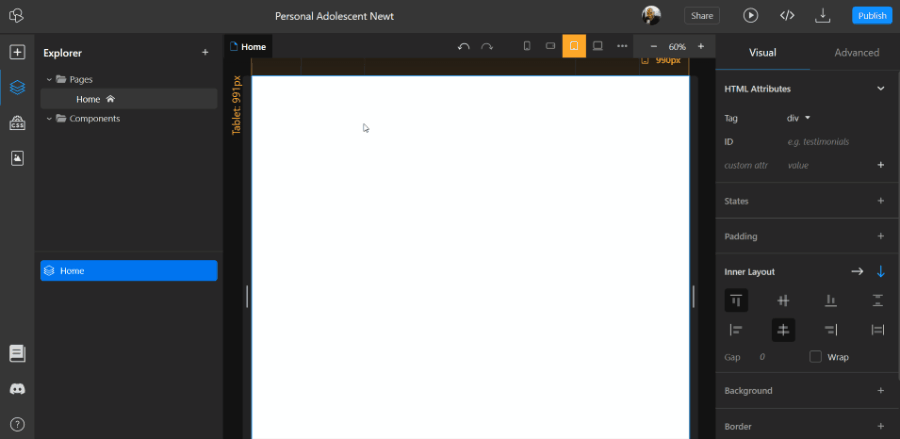Set inner layout direction to vertical
The height and width of the screenshot is (439, 900).
coord(880,271)
